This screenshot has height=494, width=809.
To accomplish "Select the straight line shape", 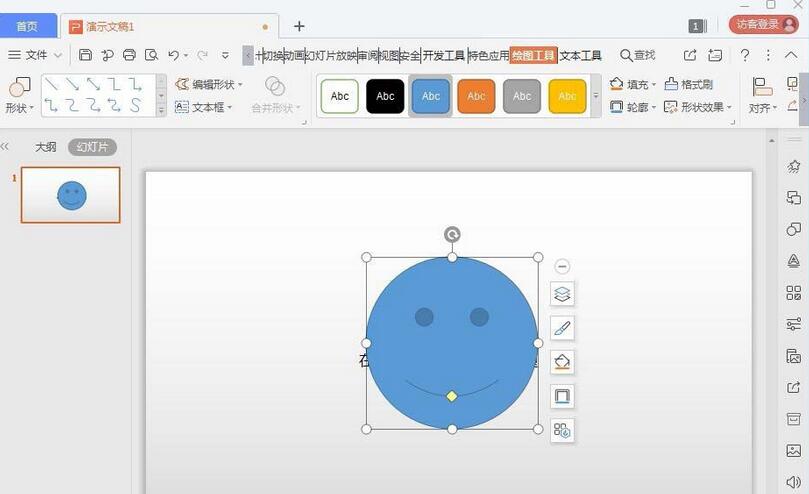I will (51, 84).
